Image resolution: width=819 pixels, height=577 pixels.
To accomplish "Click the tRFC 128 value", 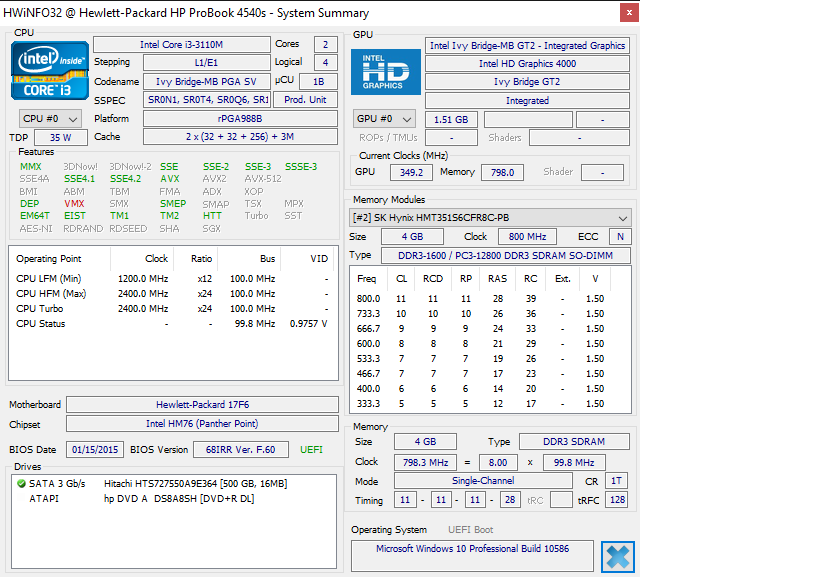I will click(x=617, y=500).
